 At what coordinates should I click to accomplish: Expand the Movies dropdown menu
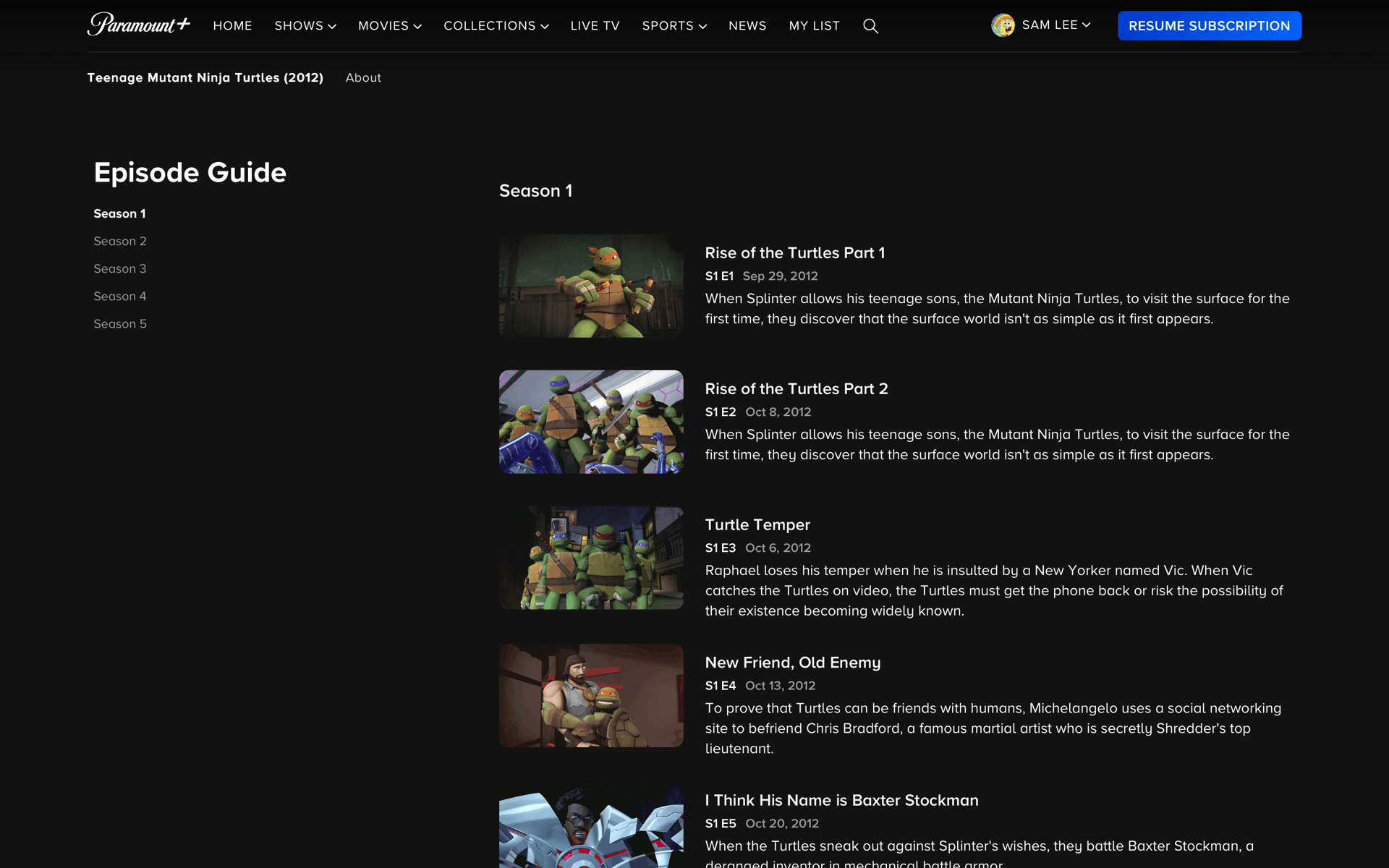[x=390, y=26]
